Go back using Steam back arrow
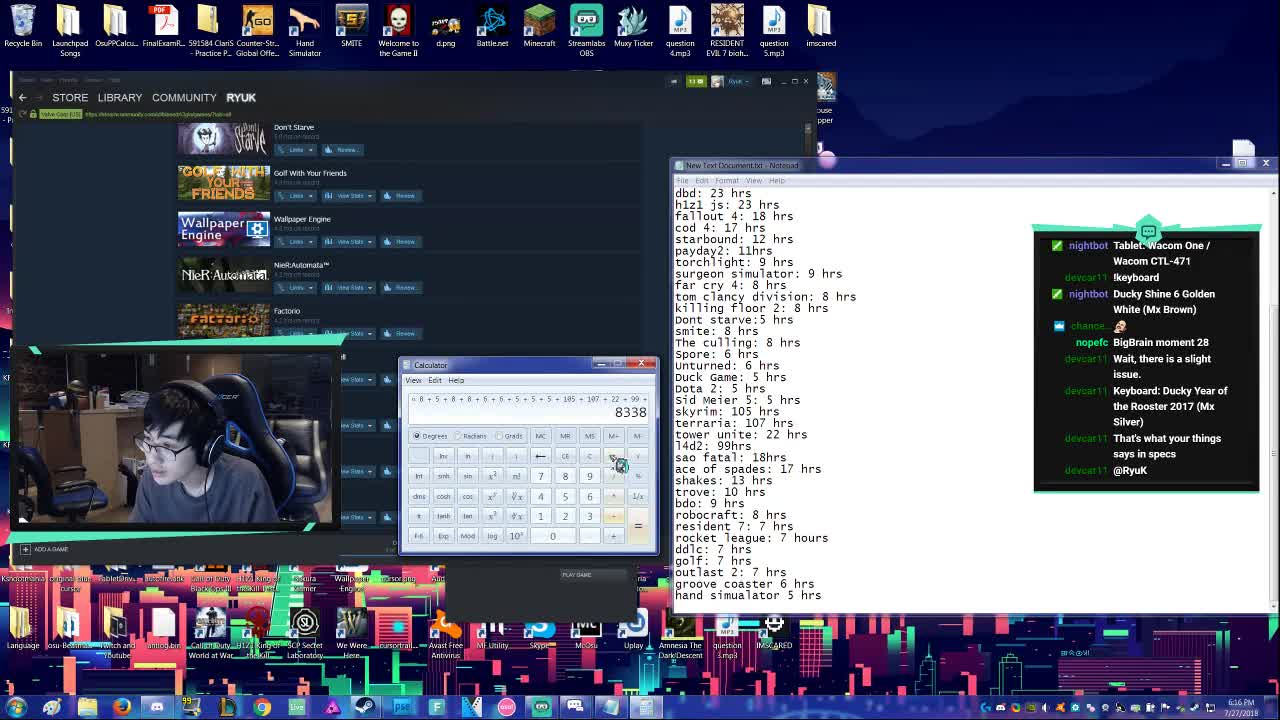 (x=22, y=97)
